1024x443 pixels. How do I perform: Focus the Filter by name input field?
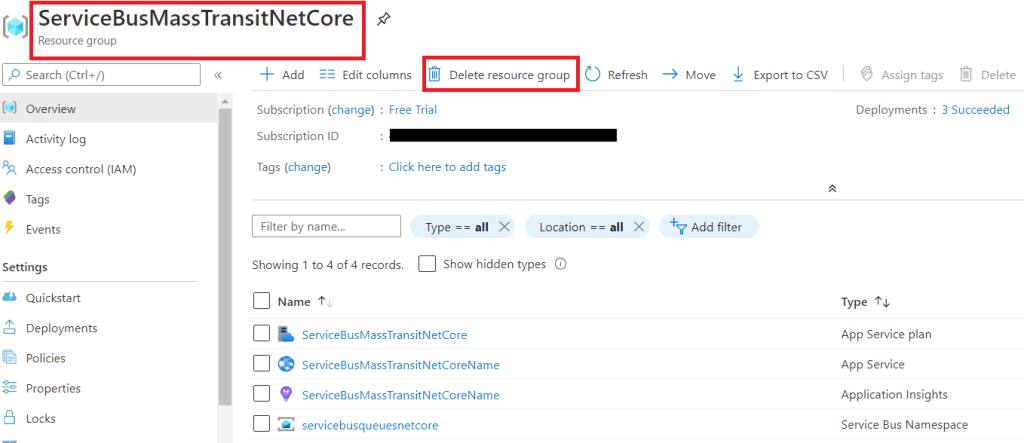click(x=326, y=227)
